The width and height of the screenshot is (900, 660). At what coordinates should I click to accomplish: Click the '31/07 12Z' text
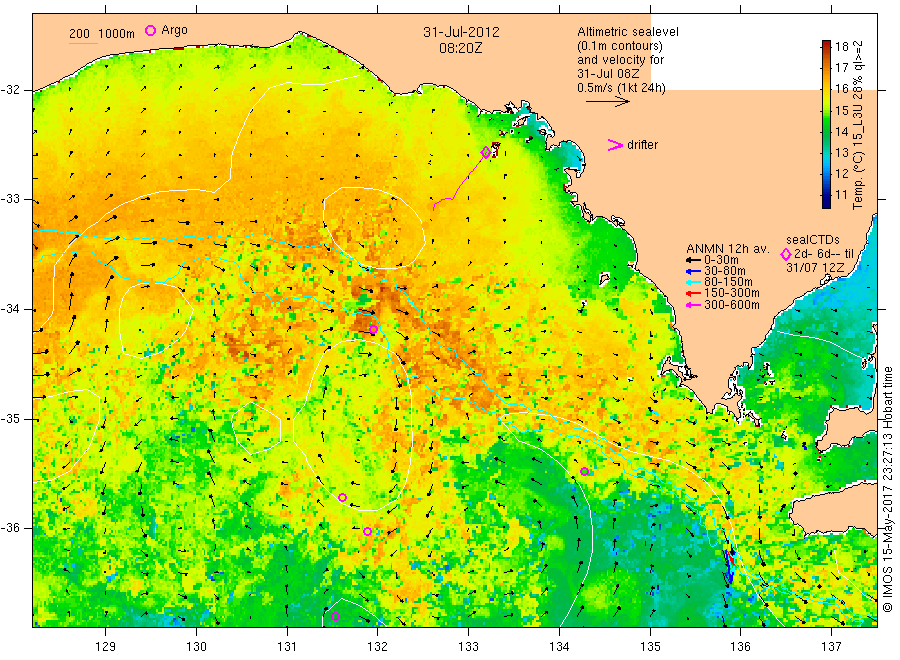pyautogui.click(x=815, y=268)
